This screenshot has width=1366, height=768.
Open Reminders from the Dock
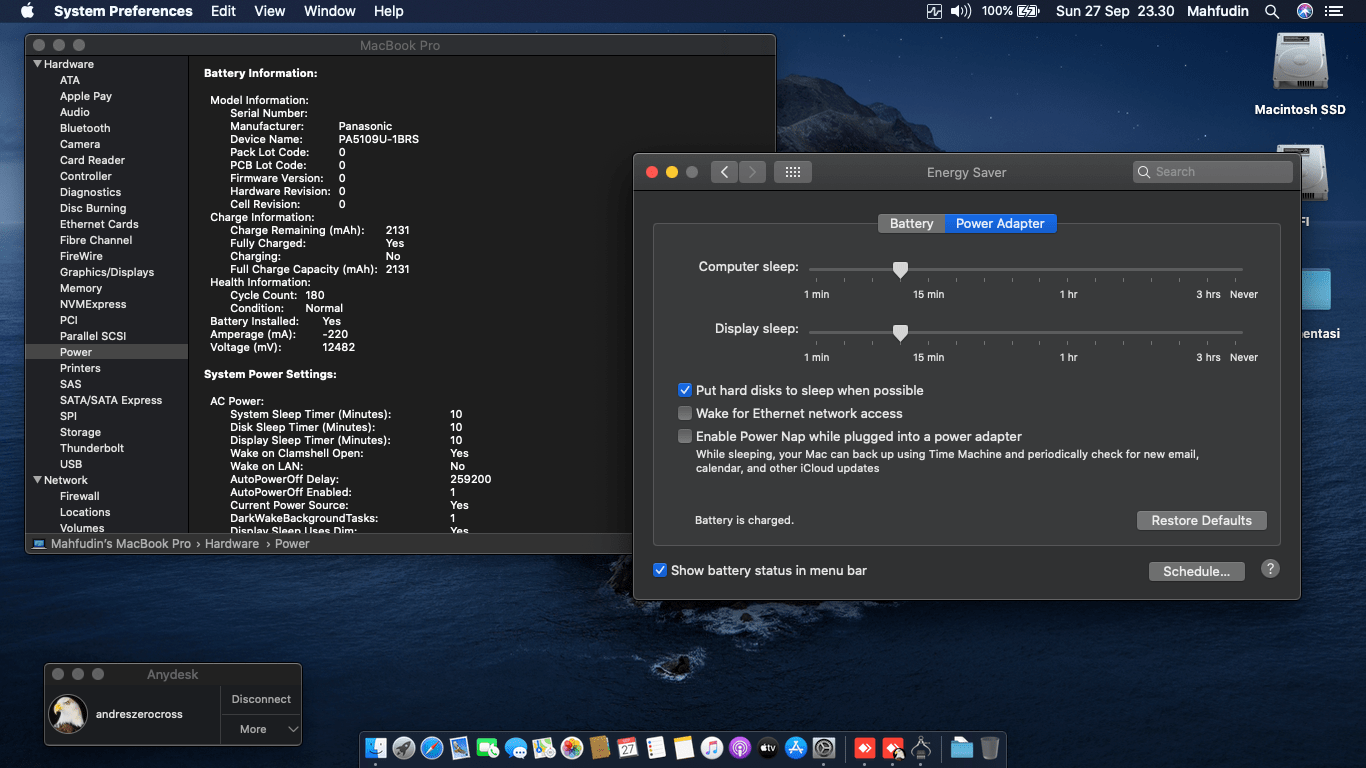click(x=656, y=748)
